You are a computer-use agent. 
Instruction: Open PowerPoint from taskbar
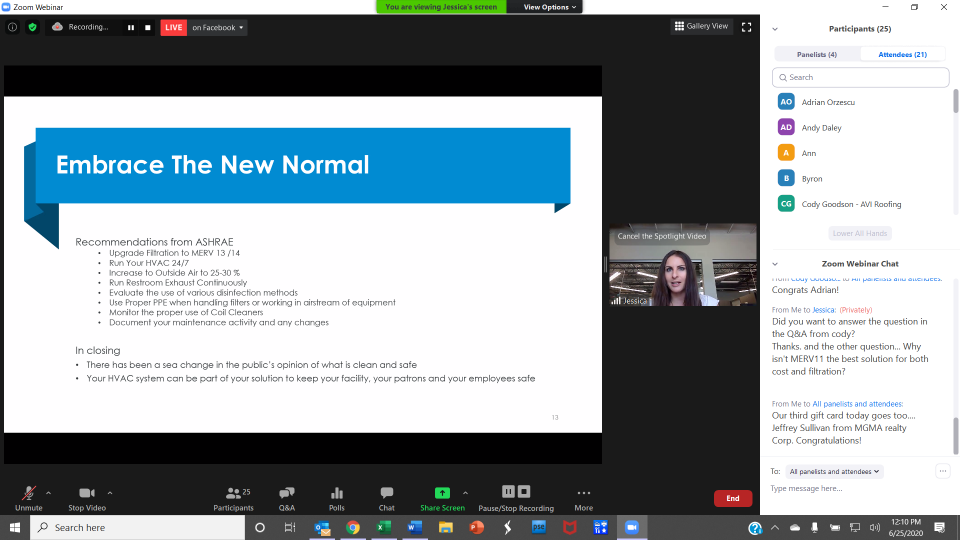point(476,527)
